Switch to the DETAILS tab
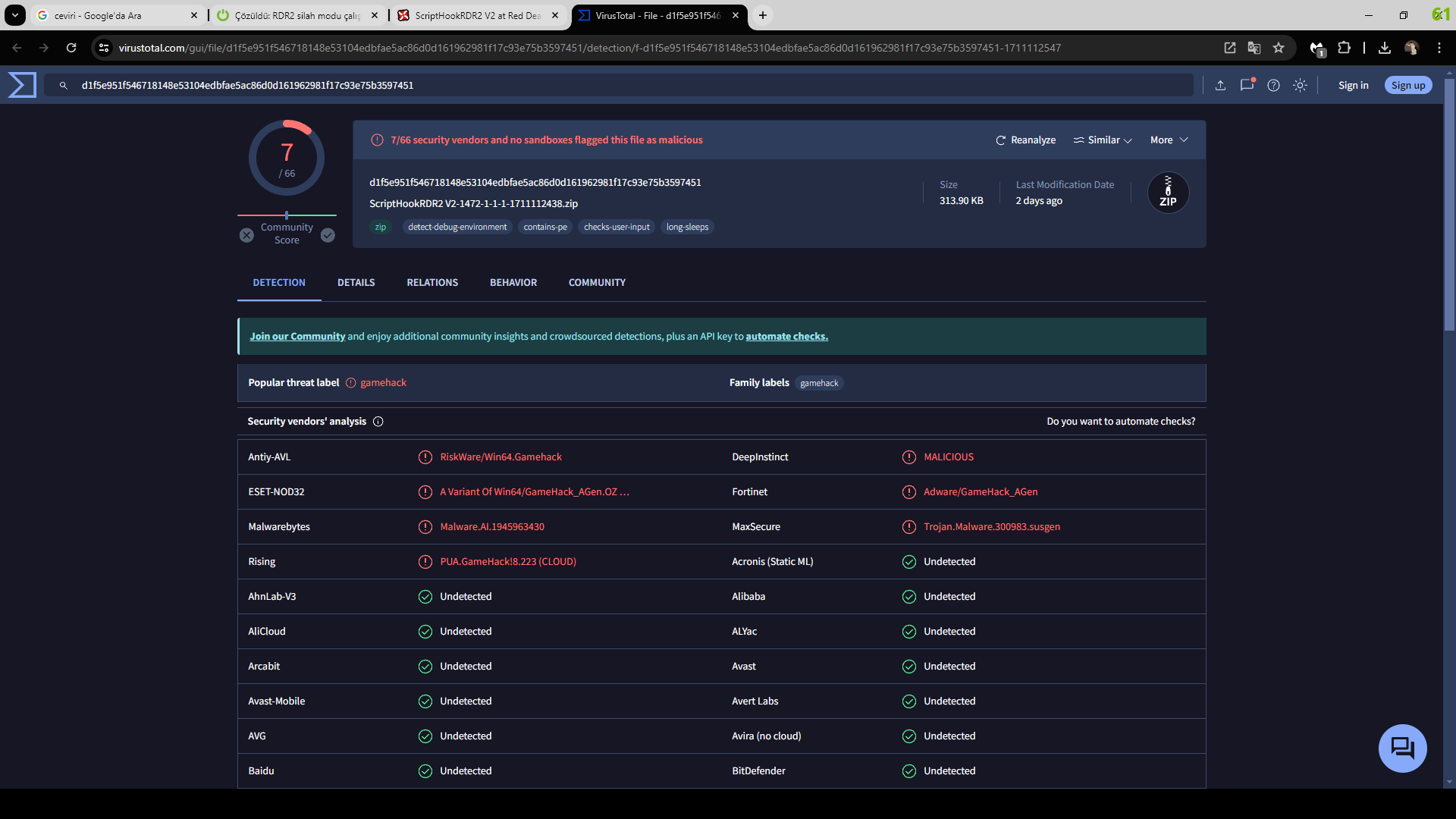 coord(356,283)
